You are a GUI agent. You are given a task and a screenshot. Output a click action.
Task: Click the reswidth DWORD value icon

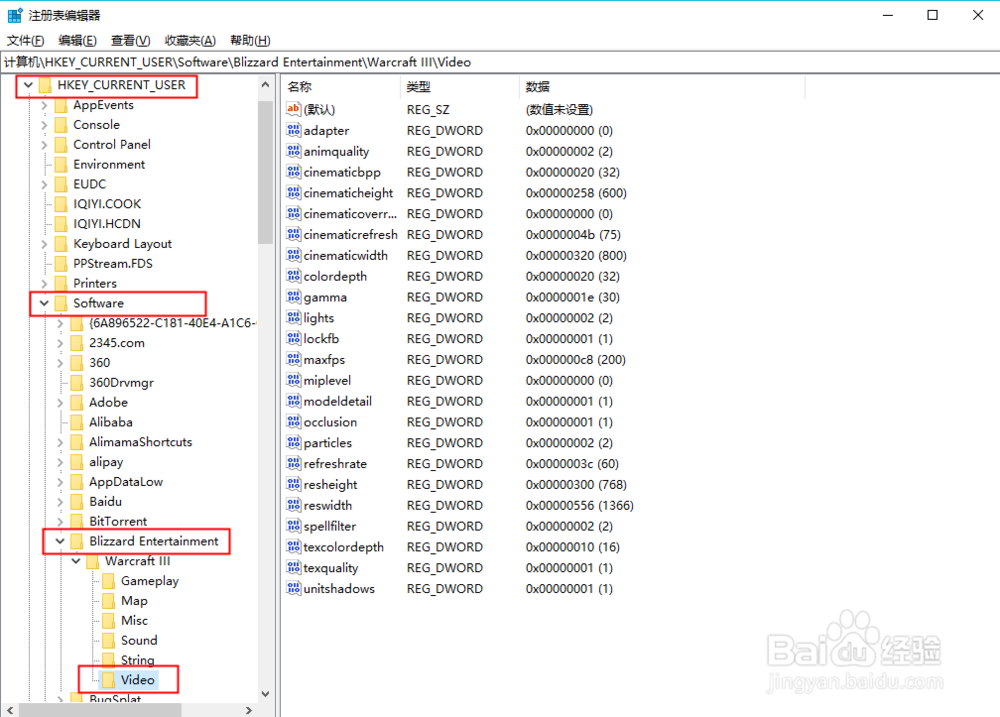293,505
